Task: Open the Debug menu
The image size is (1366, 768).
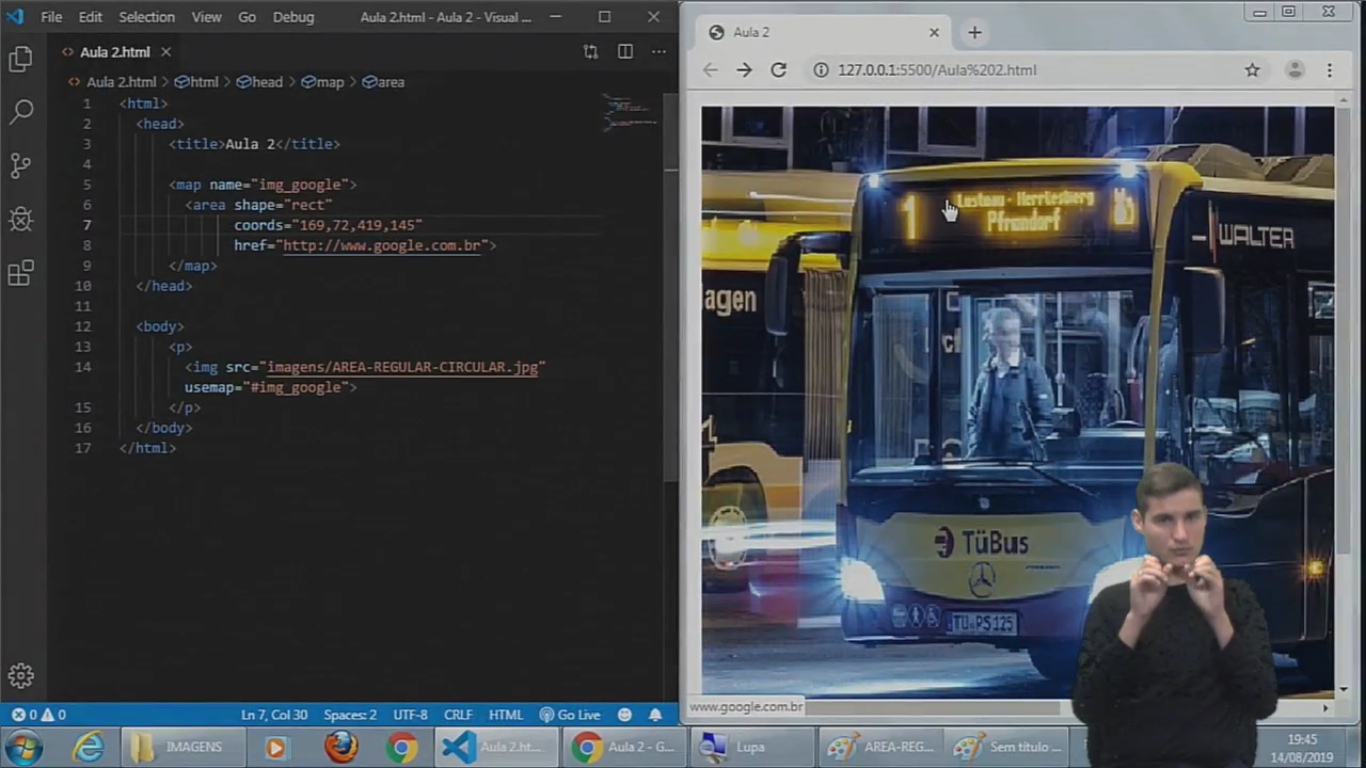Action: click(293, 17)
